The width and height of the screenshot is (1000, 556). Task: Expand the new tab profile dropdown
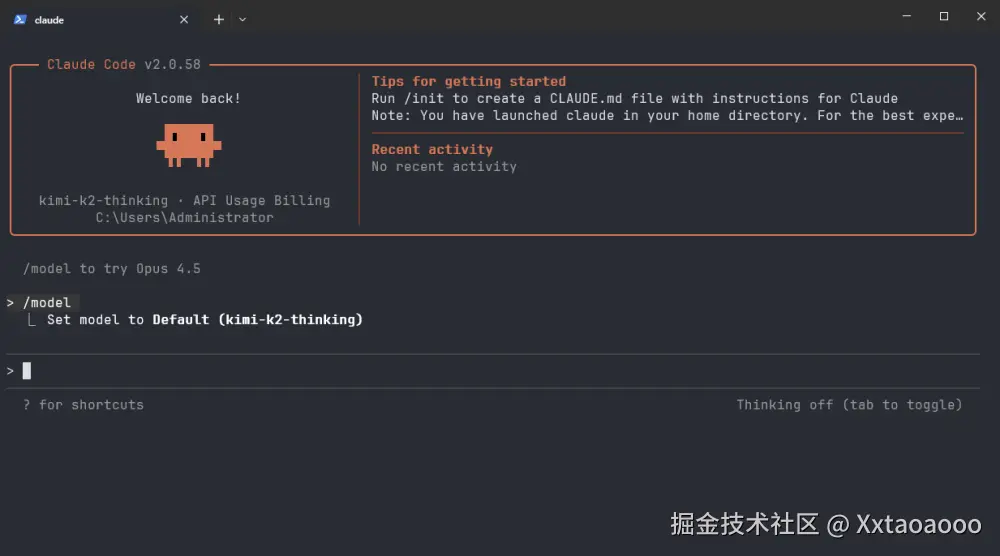(x=242, y=19)
